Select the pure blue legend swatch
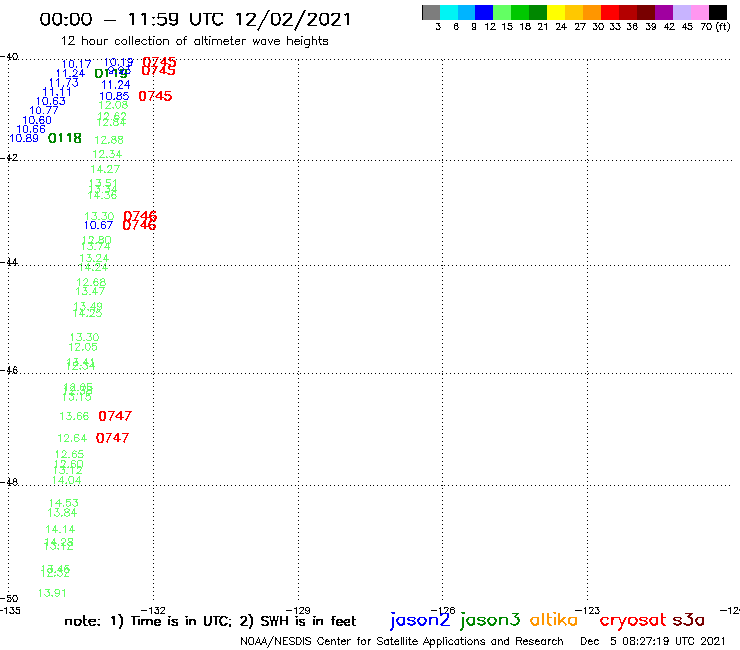The width and height of the screenshot is (740, 650). tap(484, 12)
